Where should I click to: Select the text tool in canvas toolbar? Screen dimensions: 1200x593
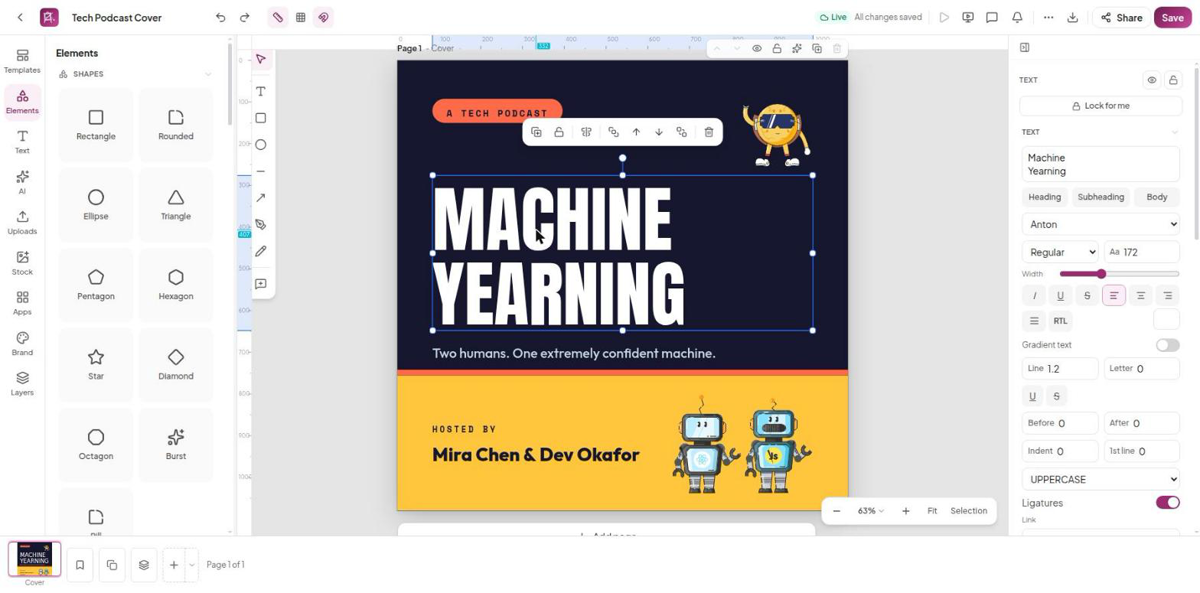click(x=261, y=91)
